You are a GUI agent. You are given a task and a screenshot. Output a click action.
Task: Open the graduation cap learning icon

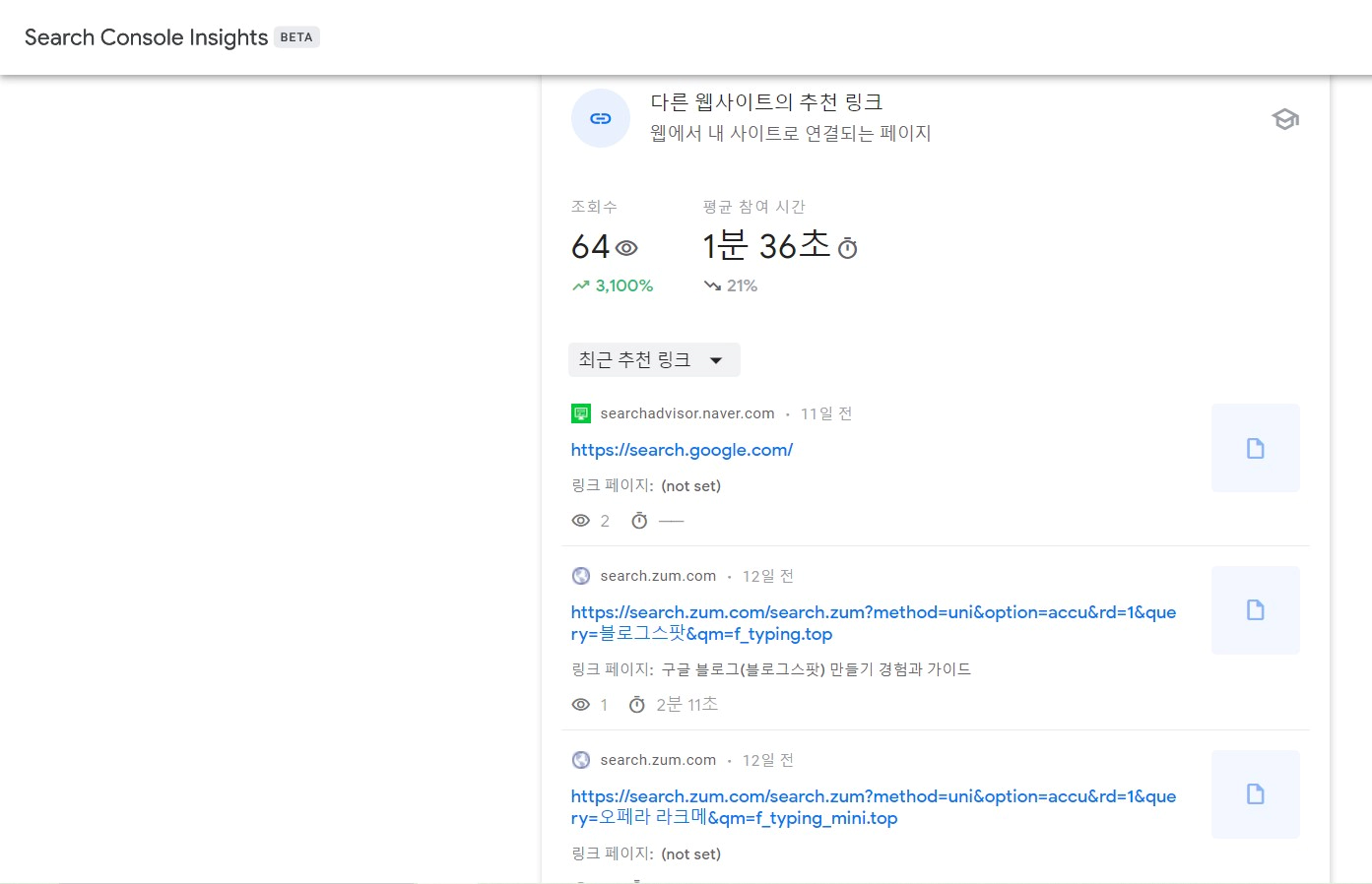tap(1285, 118)
